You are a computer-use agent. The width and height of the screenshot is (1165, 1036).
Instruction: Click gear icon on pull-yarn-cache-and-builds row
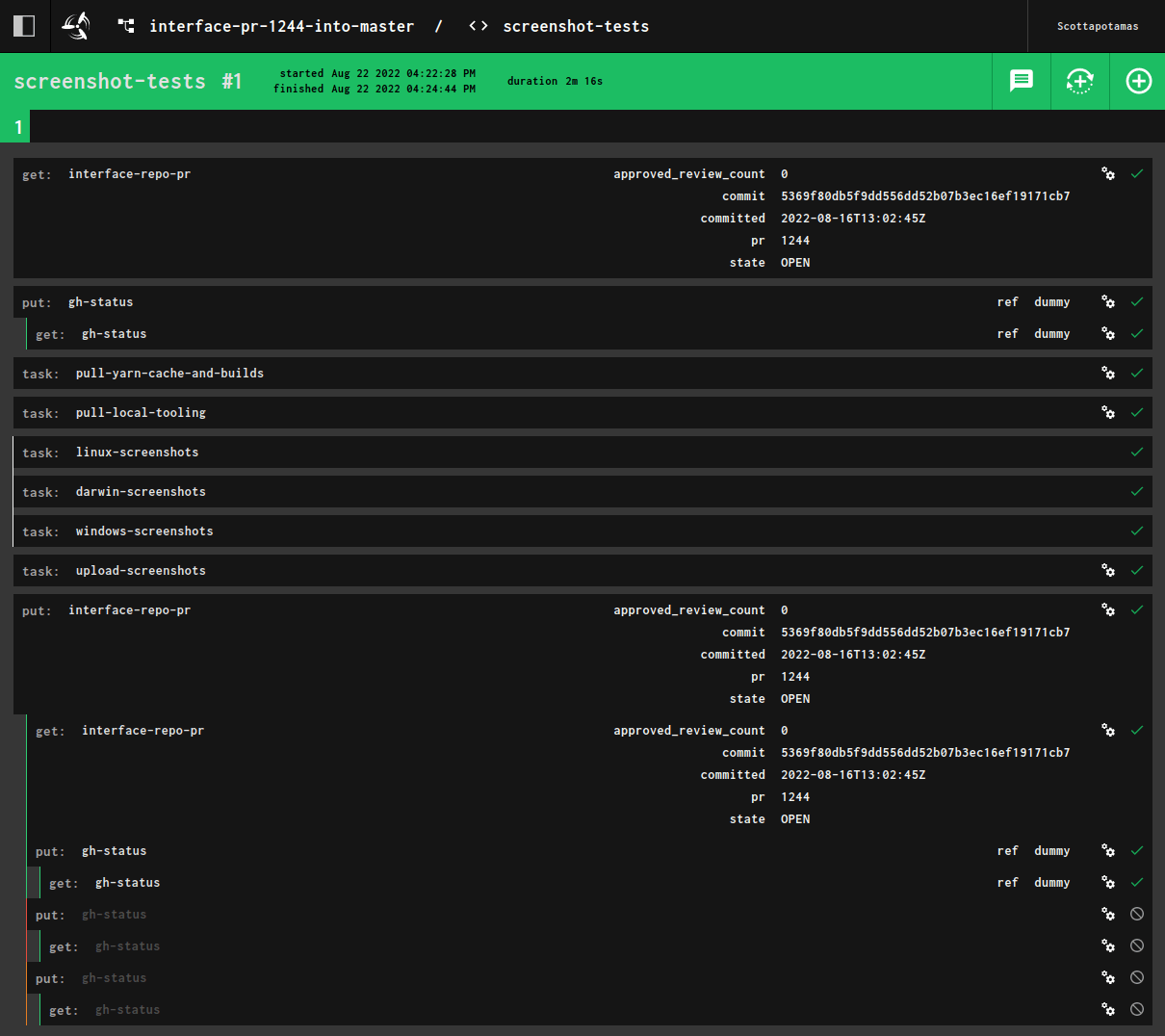(1108, 374)
